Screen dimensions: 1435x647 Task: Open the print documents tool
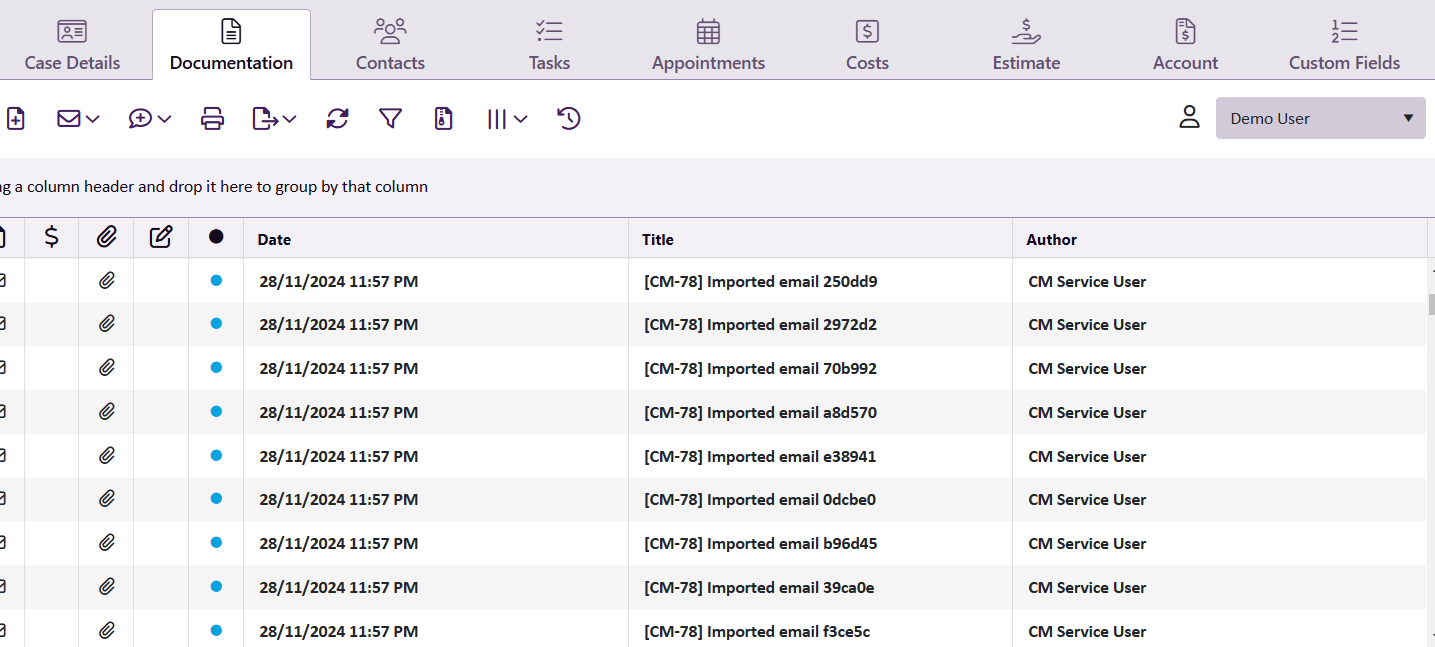tap(212, 118)
